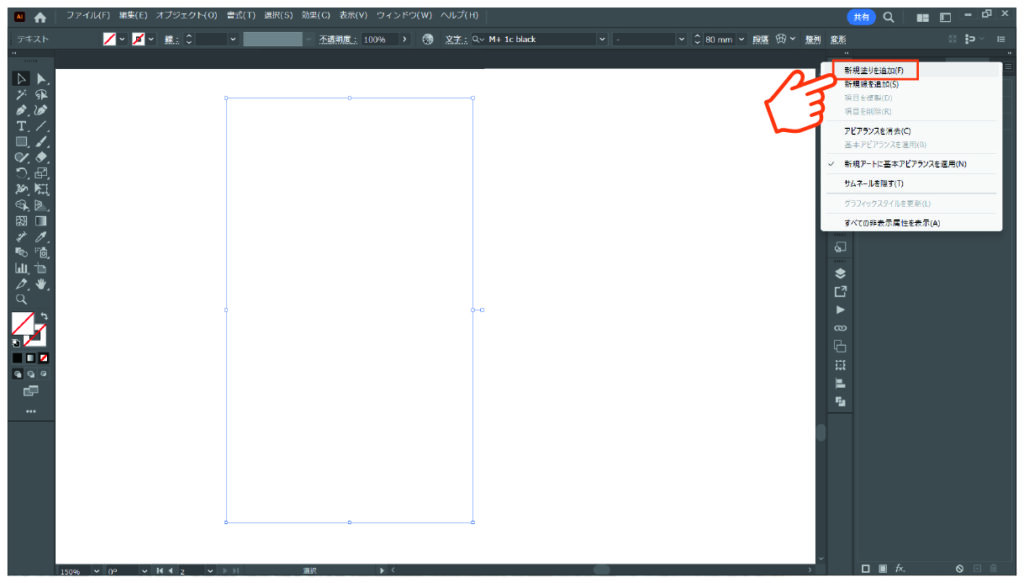The height and width of the screenshot is (583, 1024).
Task: Click the 共有 share button
Action: tap(861, 17)
